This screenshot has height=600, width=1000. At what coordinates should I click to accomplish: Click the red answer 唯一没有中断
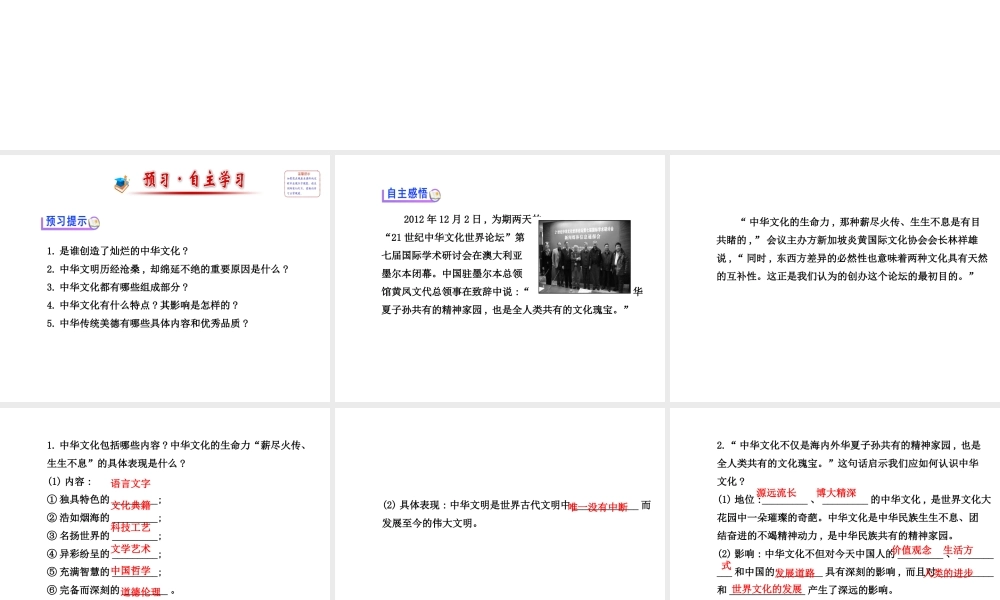click(x=598, y=507)
